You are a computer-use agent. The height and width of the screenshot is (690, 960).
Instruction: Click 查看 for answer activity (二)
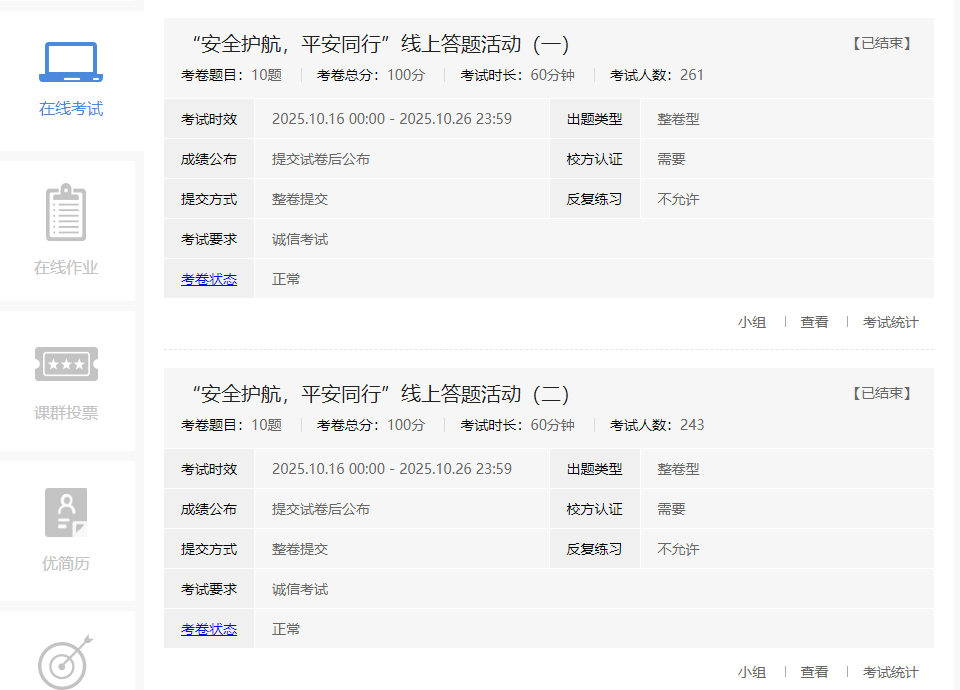(x=814, y=672)
